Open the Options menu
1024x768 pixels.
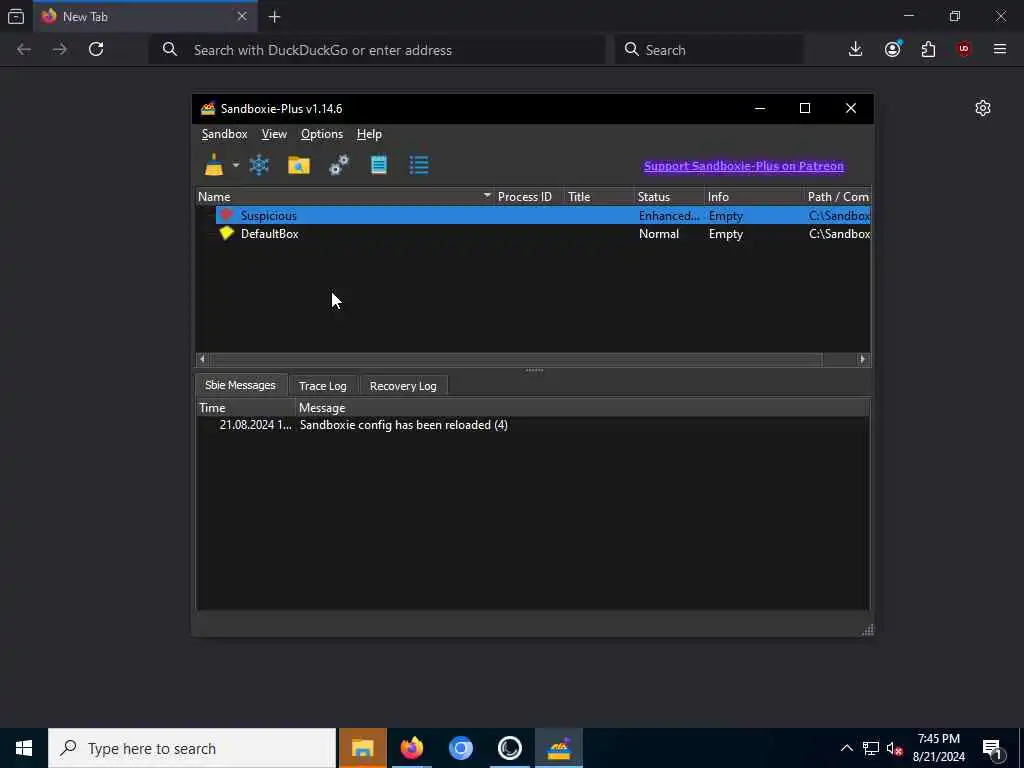(x=322, y=134)
